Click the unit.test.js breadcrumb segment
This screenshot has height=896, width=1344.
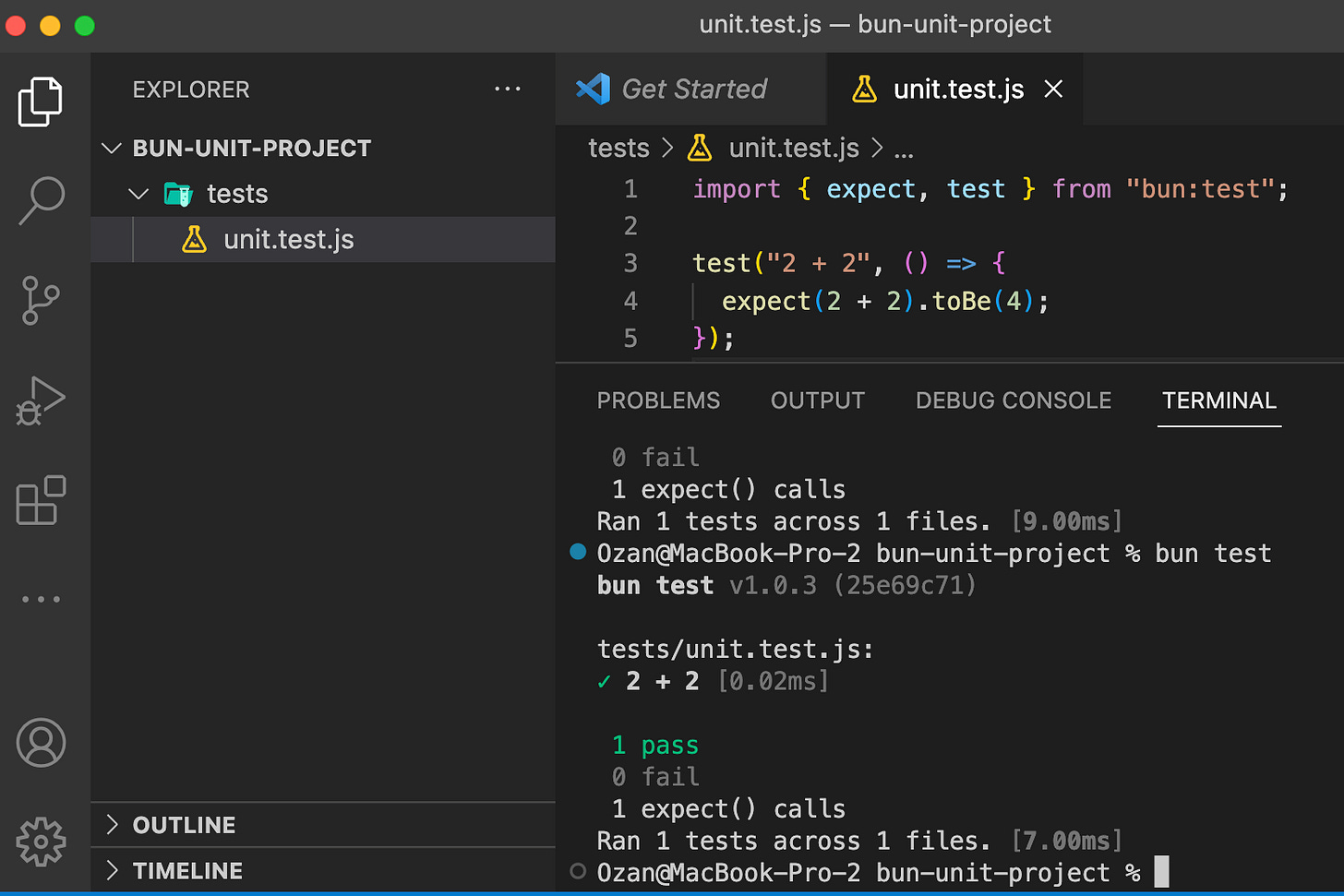tap(794, 148)
